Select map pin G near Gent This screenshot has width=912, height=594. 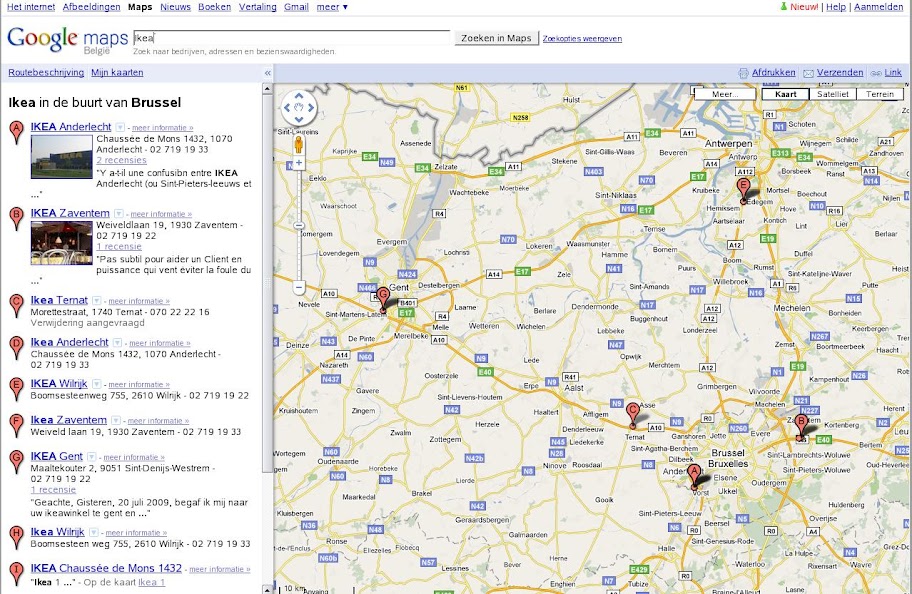tap(383, 300)
